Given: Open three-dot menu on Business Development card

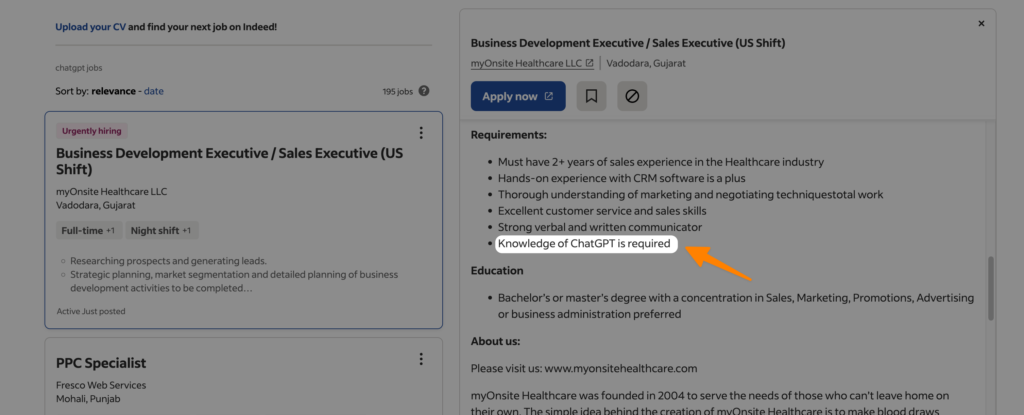Looking at the screenshot, I should coord(421,133).
